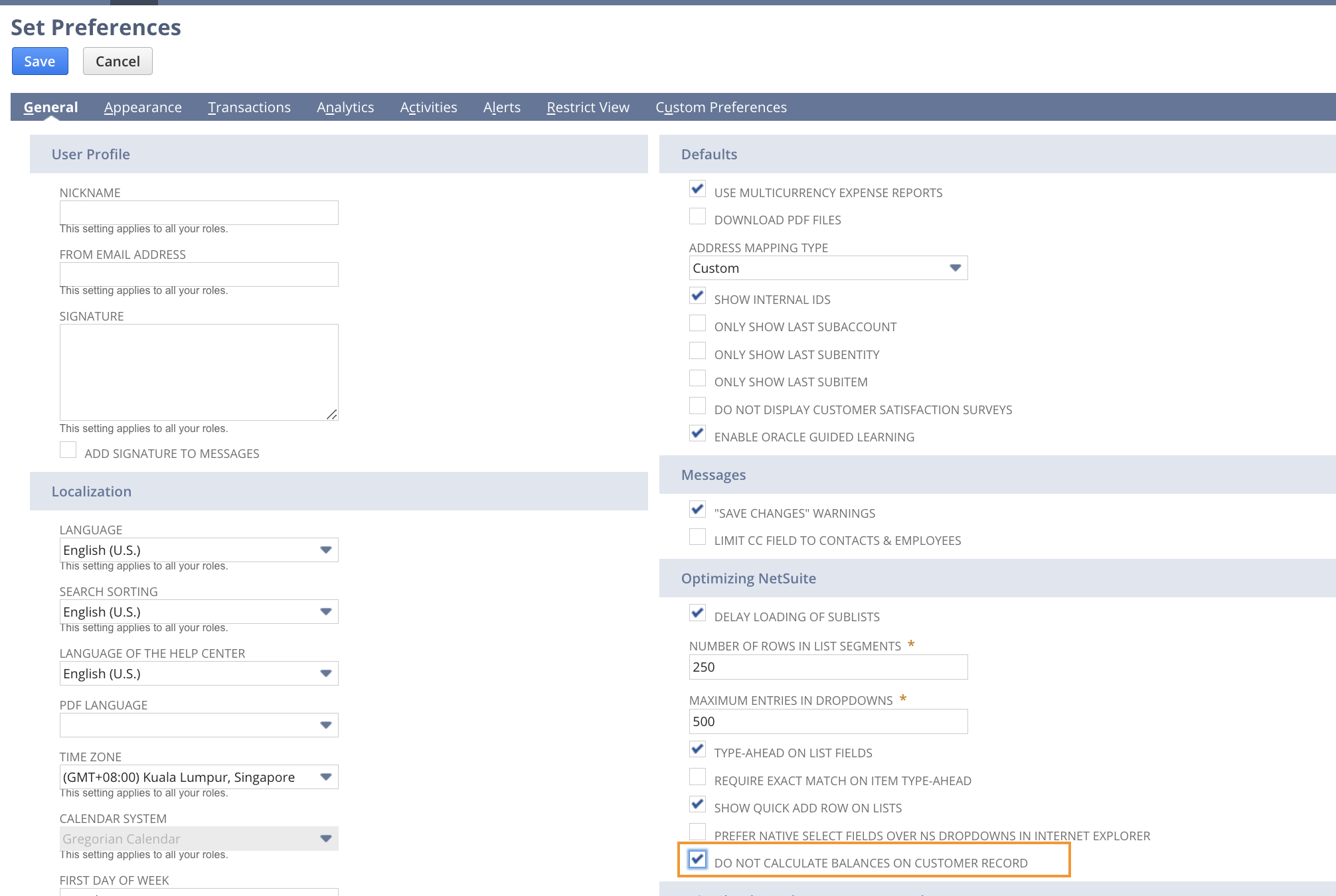The height and width of the screenshot is (896, 1336).
Task: View the Custom Preferences tab
Action: tap(722, 107)
